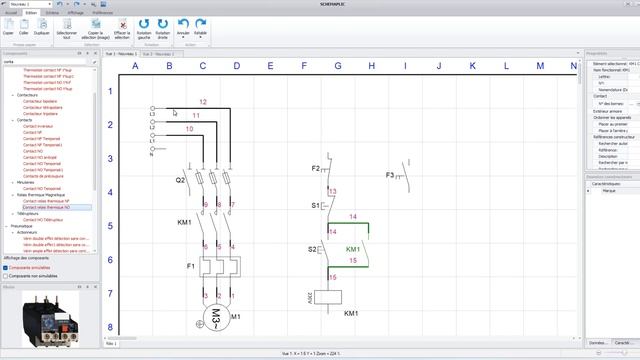Open the Préférences ribbon tab

tap(102, 13)
